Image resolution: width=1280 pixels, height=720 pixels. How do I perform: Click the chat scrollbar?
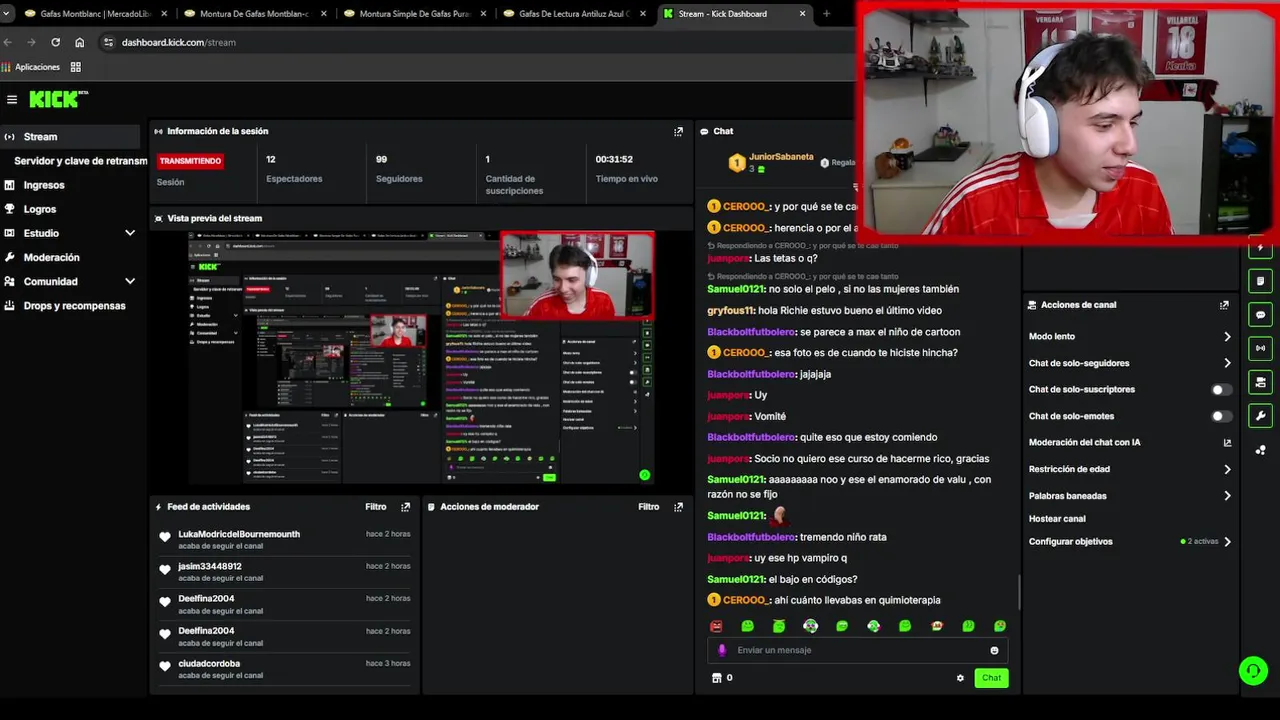pyautogui.click(x=1019, y=592)
